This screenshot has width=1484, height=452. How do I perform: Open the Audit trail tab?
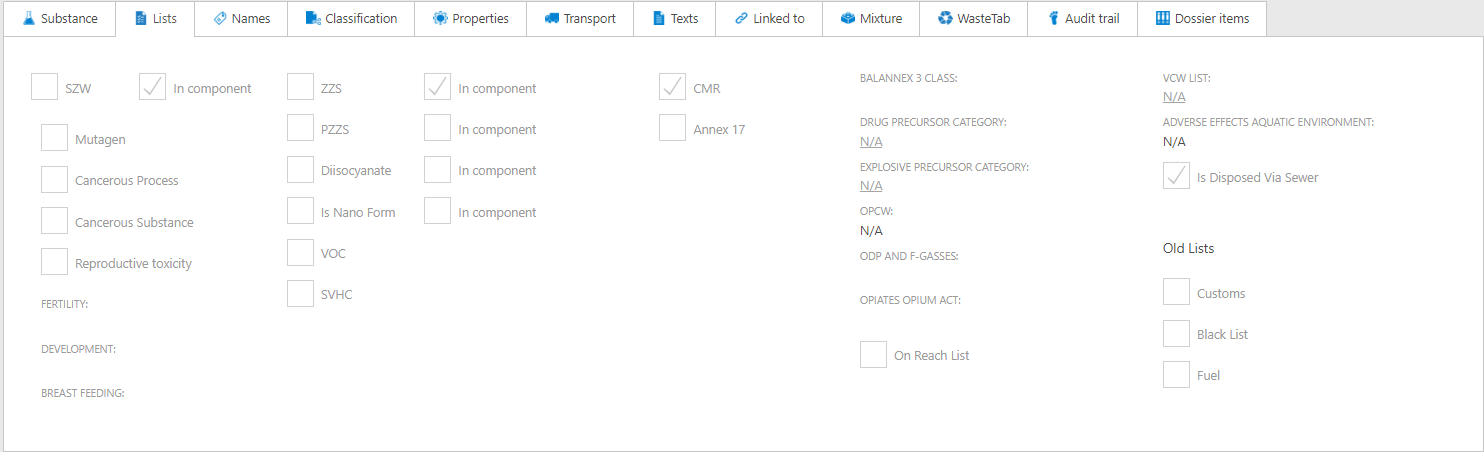(x=1082, y=19)
